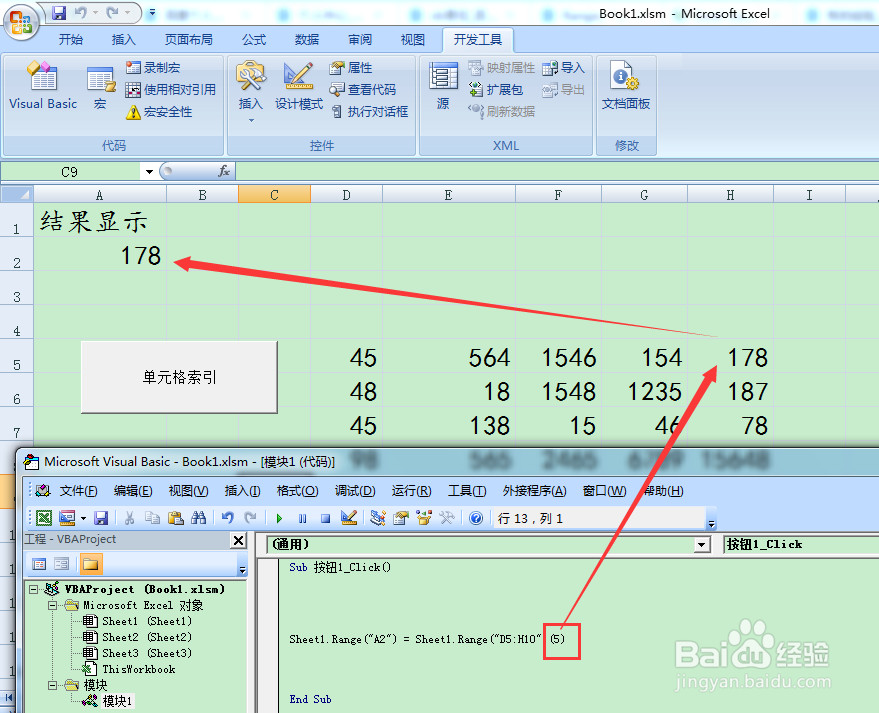Open the 宏 (Macros) dialog
This screenshot has width=879, height=713.
tap(100, 86)
